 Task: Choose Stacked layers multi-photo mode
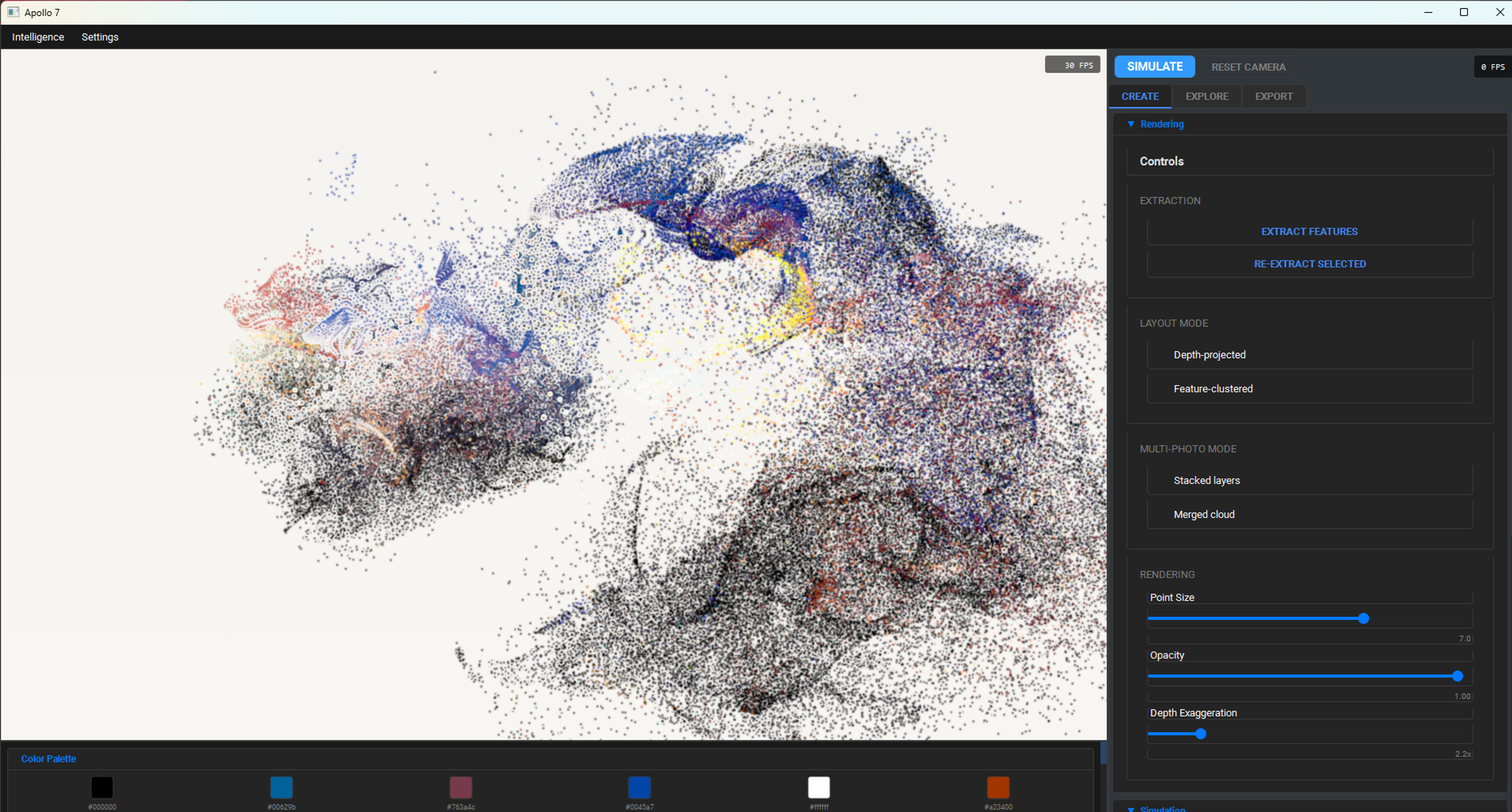1310,480
